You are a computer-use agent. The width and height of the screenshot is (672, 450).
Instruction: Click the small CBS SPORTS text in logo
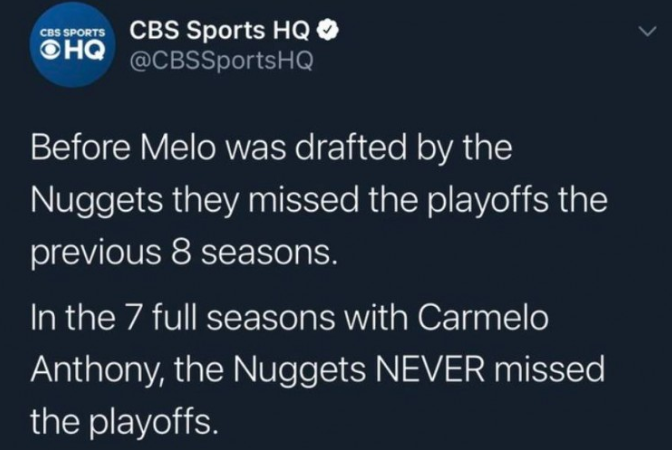[x=72, y=33]
